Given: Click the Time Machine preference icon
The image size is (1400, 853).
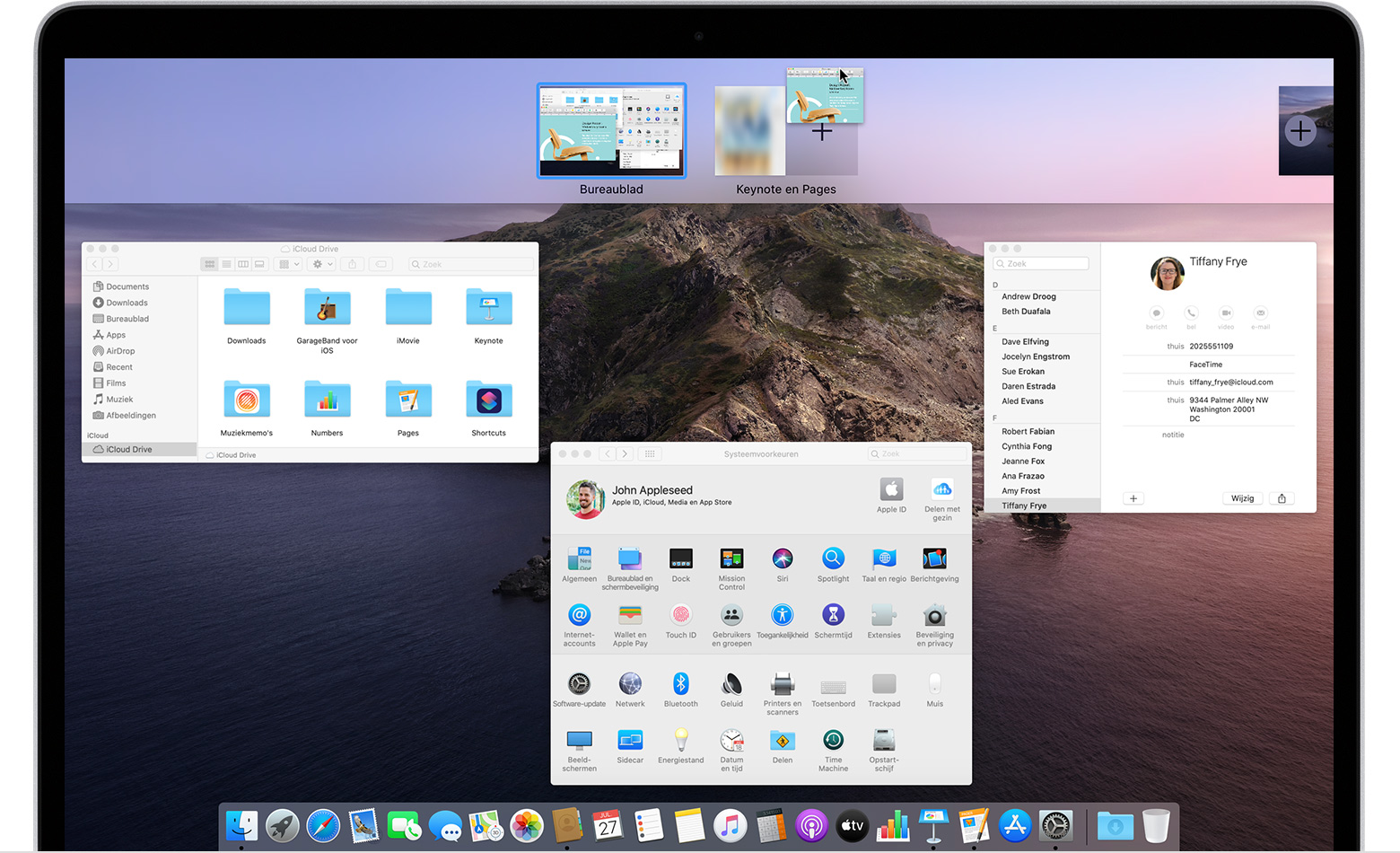Looking at the screenshot, I should (x=833, y=741).
